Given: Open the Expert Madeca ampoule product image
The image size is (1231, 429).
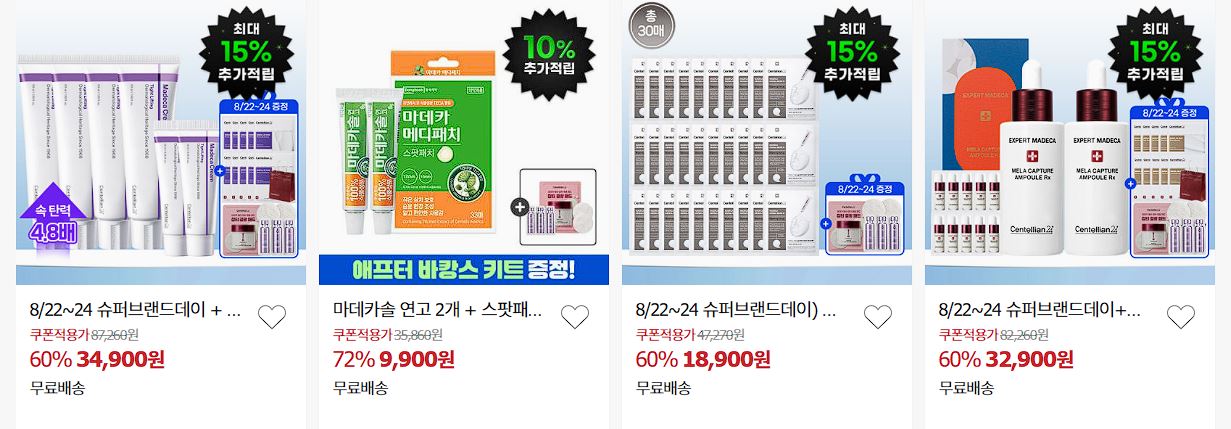Looking at the screenshot, I should pyautogui.click(x=1069, y=142).
